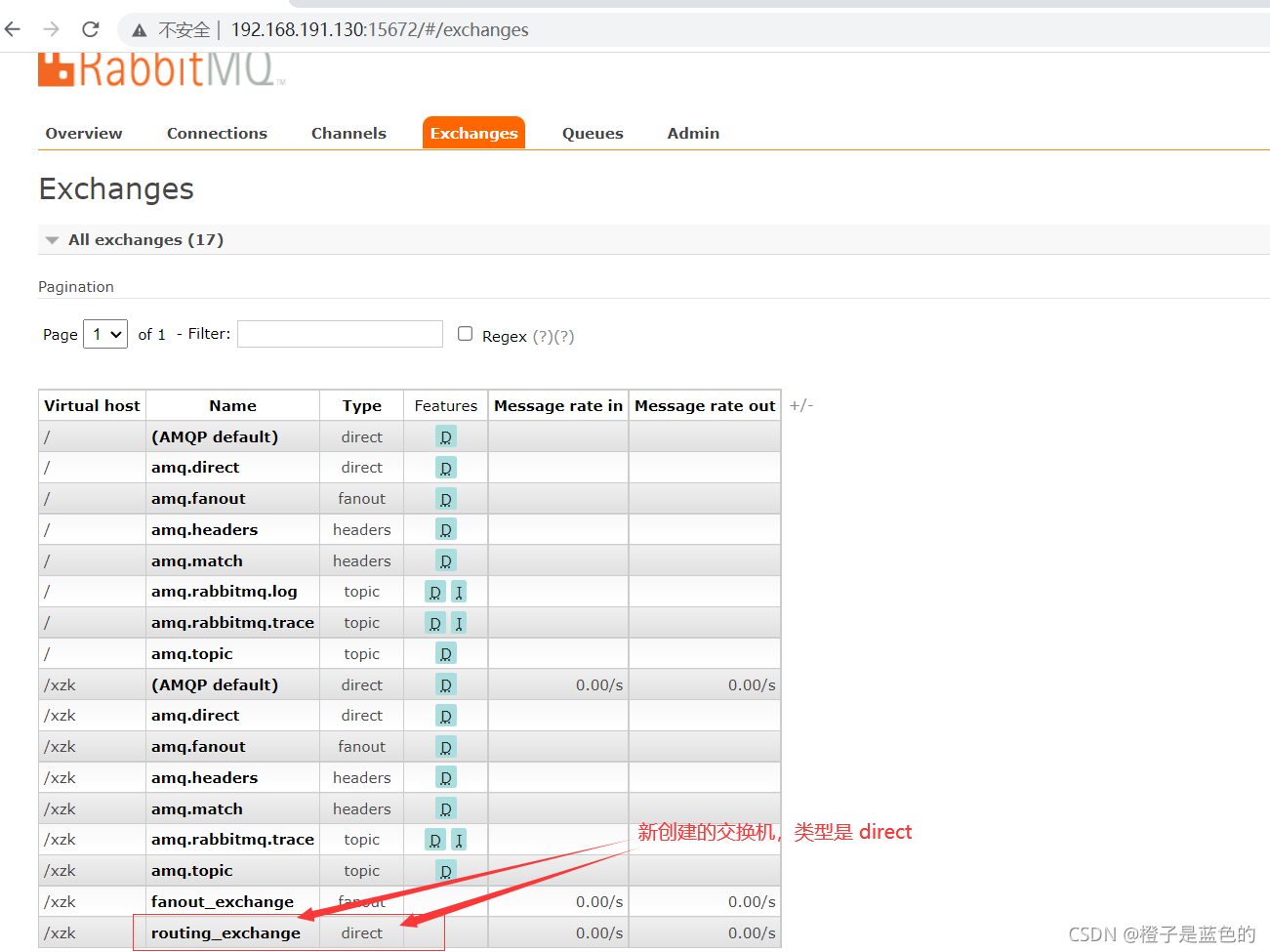The image size is (1270, 952).
Task: Click the I badge in /xzk amq.rabbitmq.trace row
Action: (459, 840)
